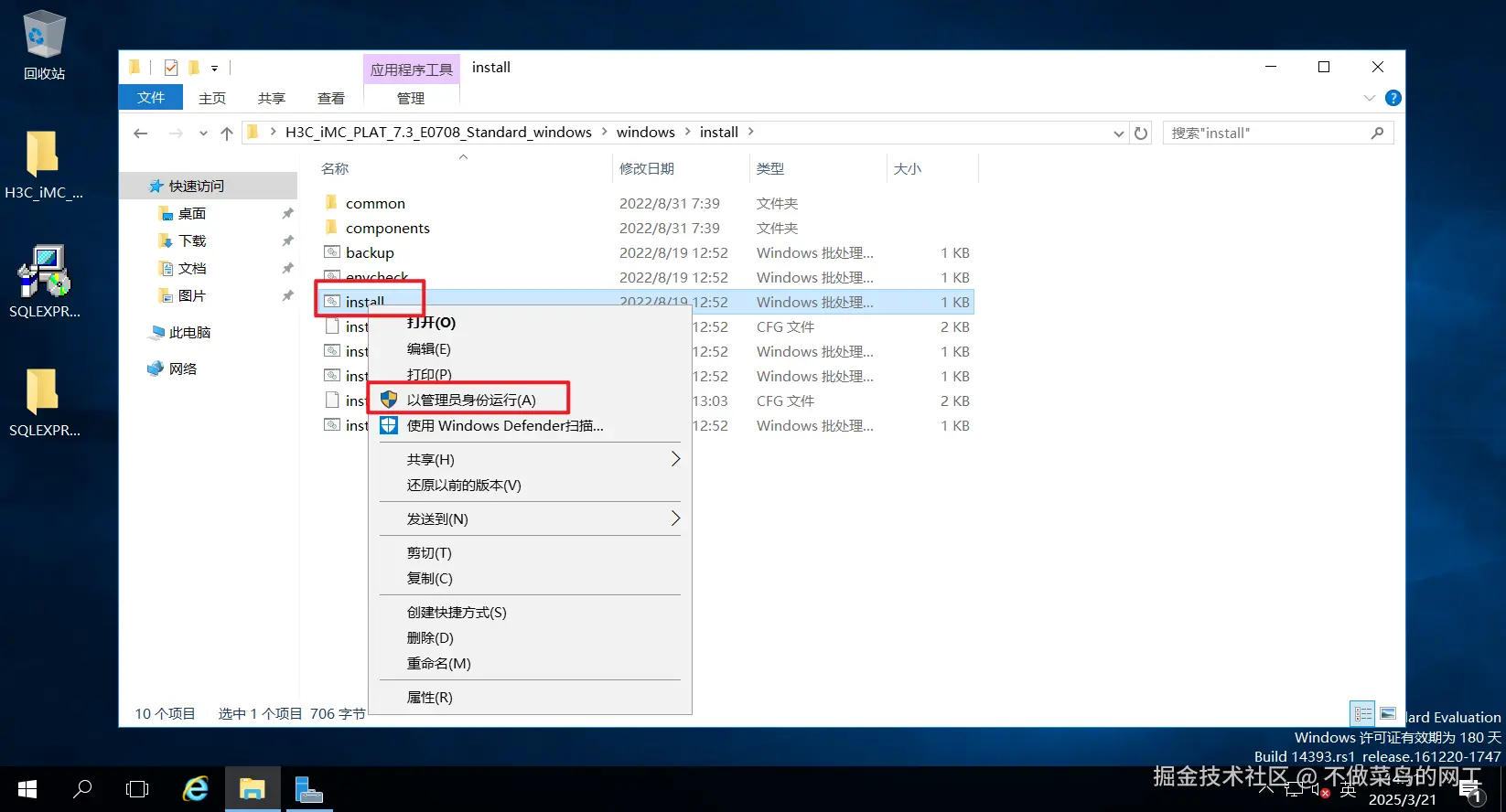
Task: Select 网络 in the navigation pane
Action: click(173, 369)
